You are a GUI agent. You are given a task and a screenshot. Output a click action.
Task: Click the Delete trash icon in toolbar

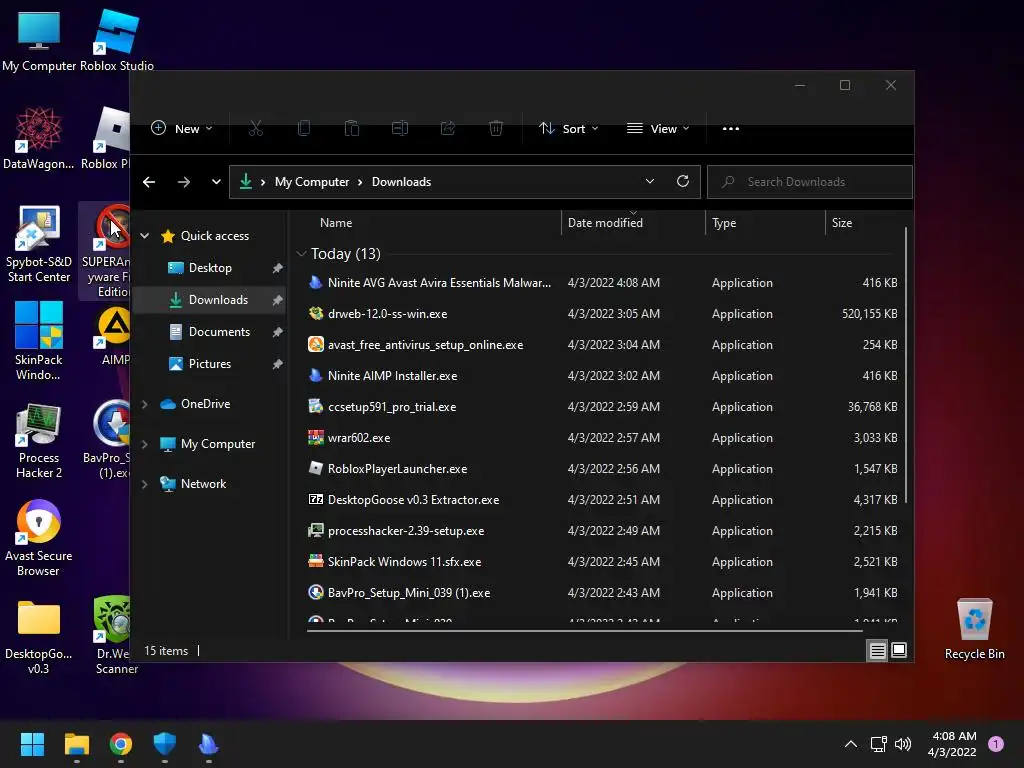pyautogui.click(x=496, y=129)
